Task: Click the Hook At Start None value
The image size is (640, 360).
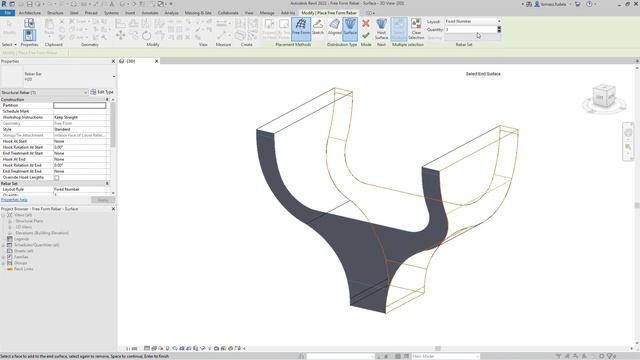Action: (80, 141)
